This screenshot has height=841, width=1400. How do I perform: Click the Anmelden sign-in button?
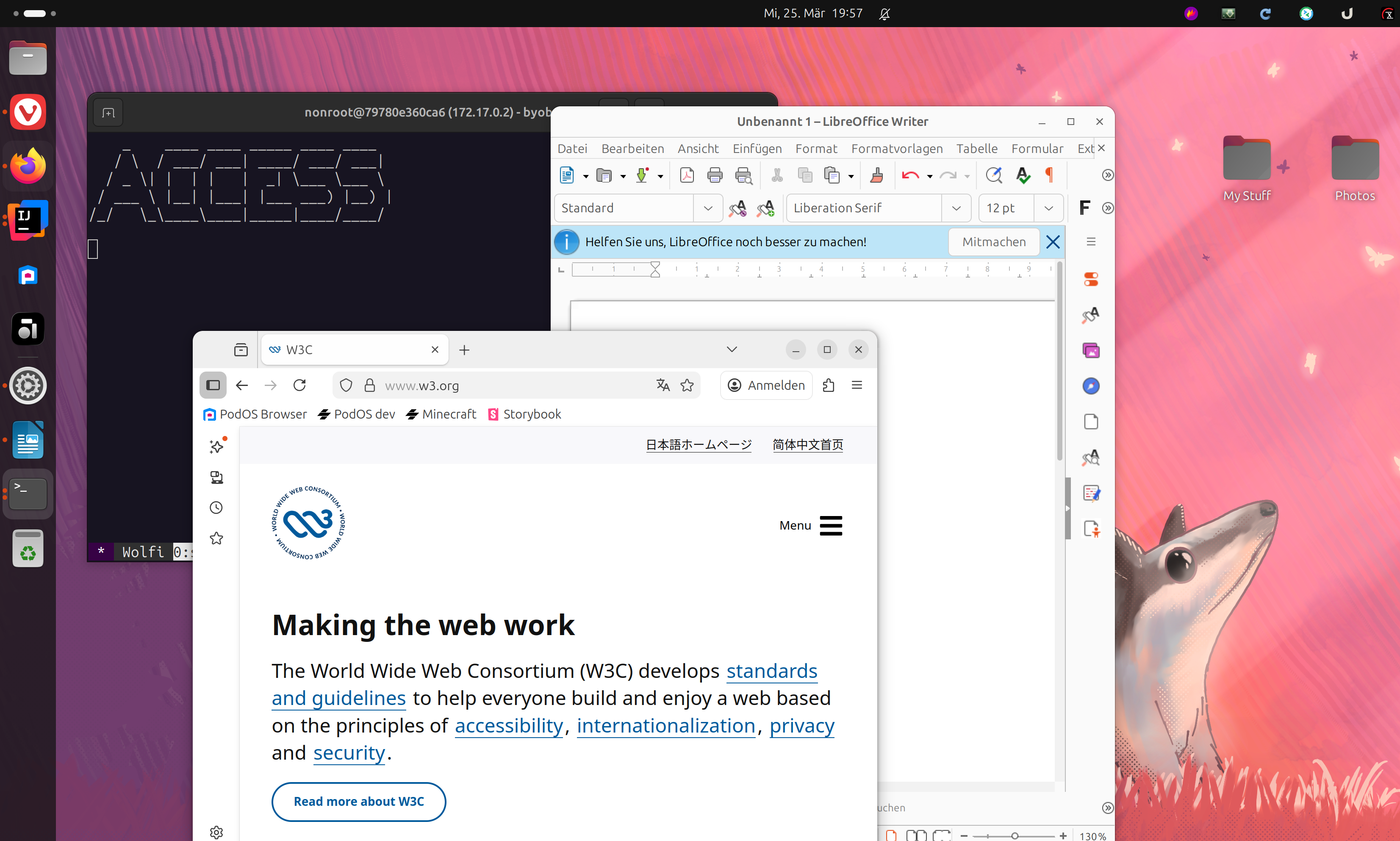pos(767,386)
